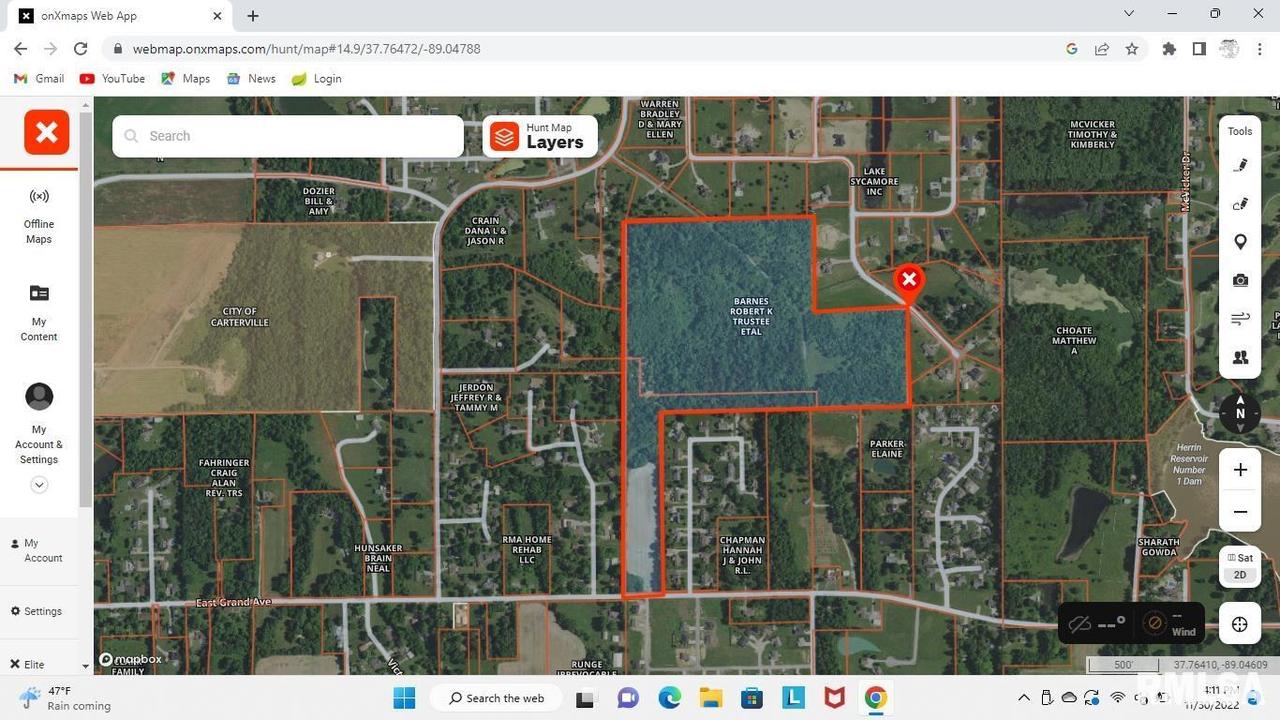Click the map Search field
The width and height of the screenshot is (1280, 720).
287,135
